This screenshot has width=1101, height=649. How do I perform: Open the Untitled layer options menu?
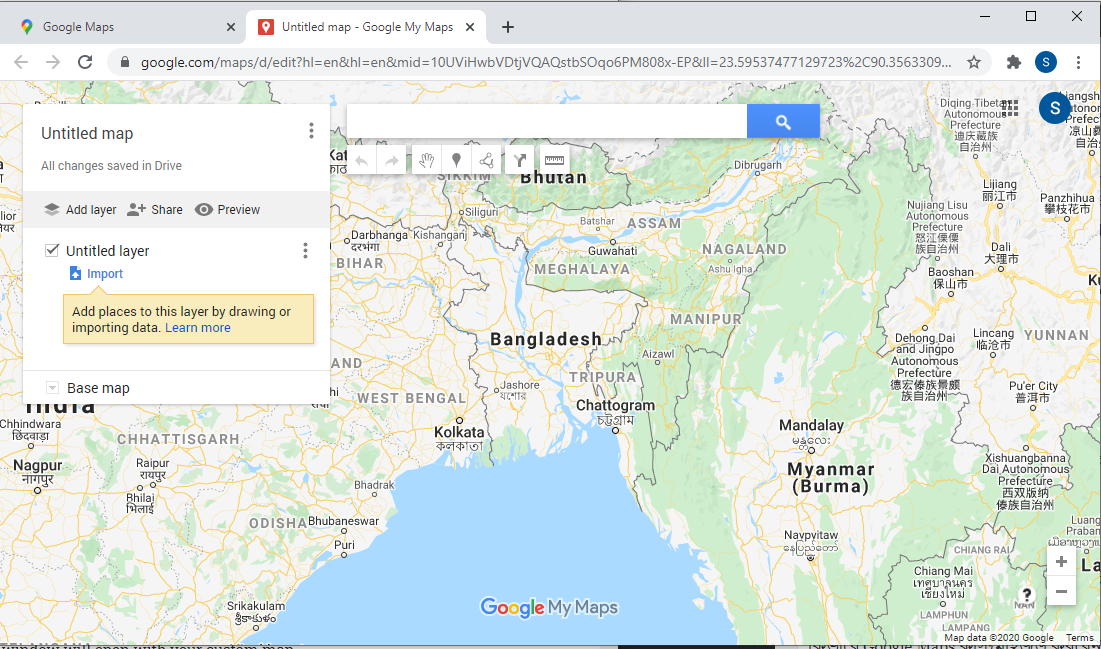(x=306, y=251)
